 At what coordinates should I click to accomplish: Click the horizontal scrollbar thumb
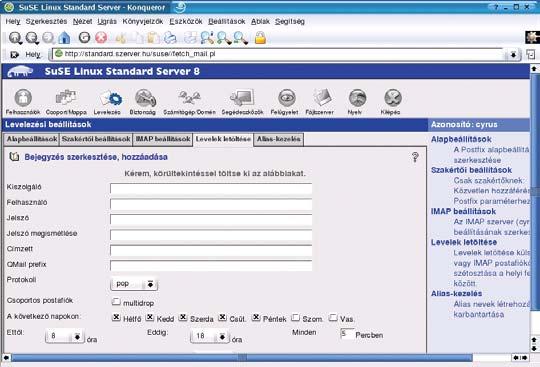tap(242, 358)
